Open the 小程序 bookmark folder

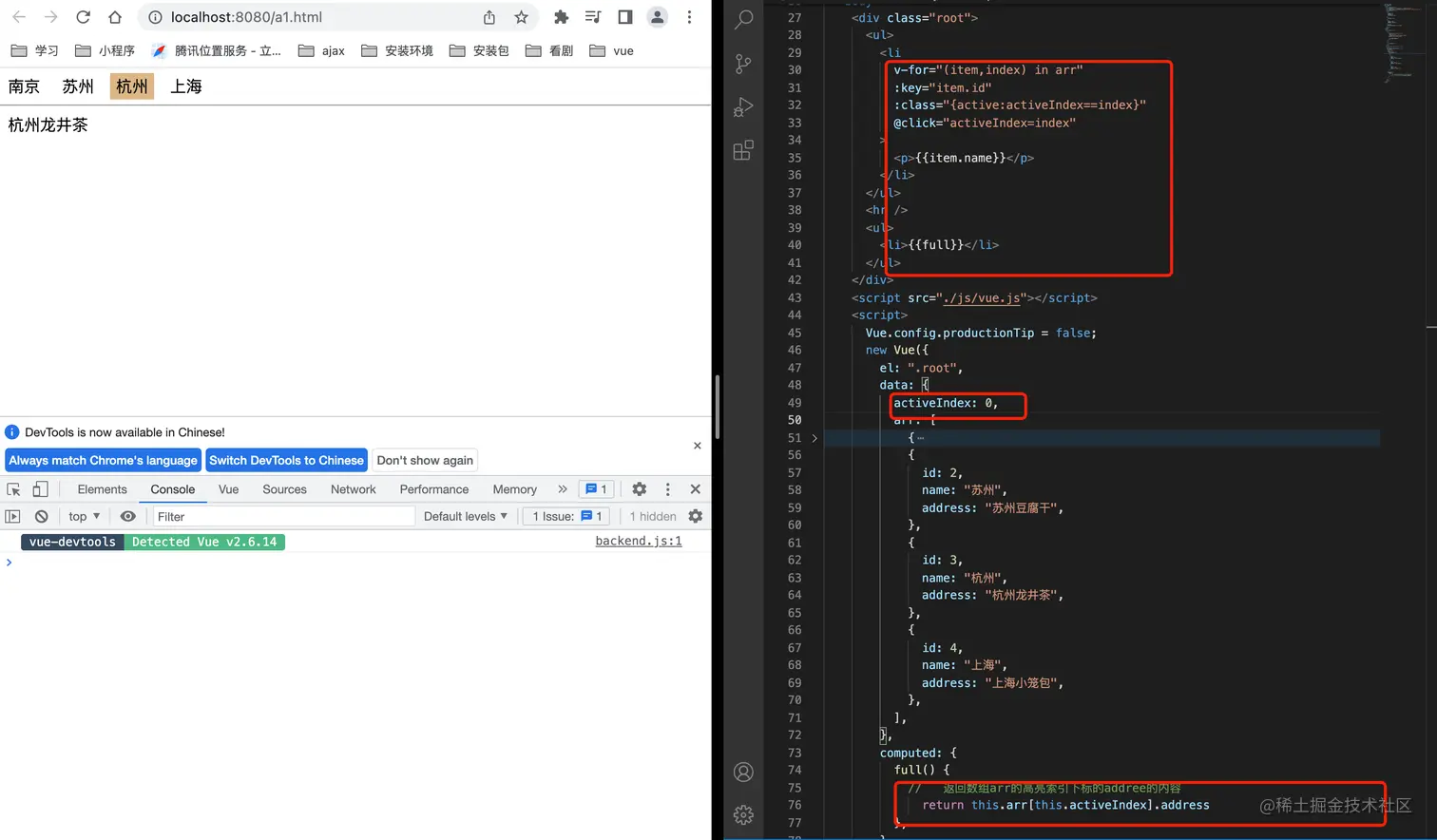105,50
